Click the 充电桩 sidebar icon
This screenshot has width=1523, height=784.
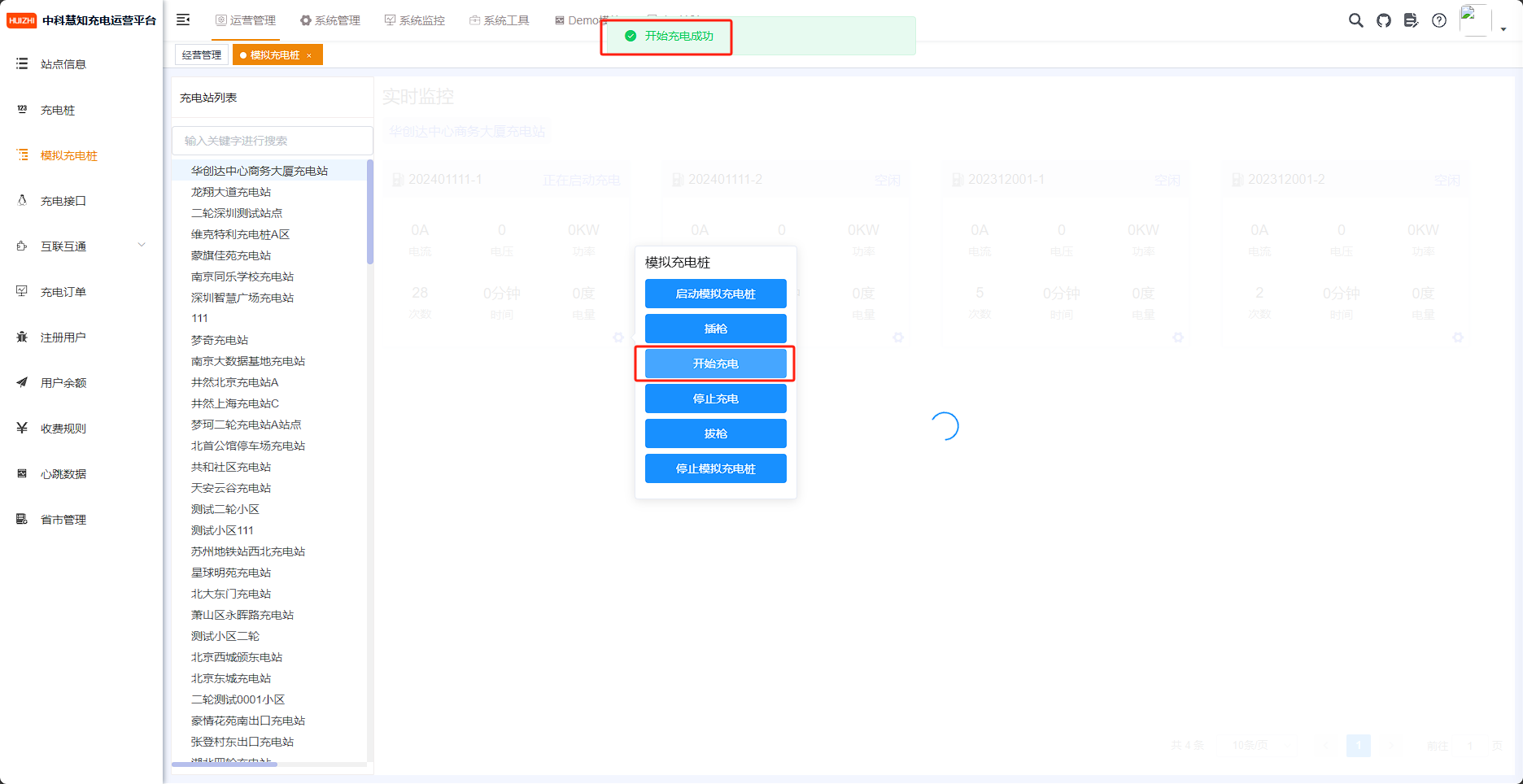22,109
